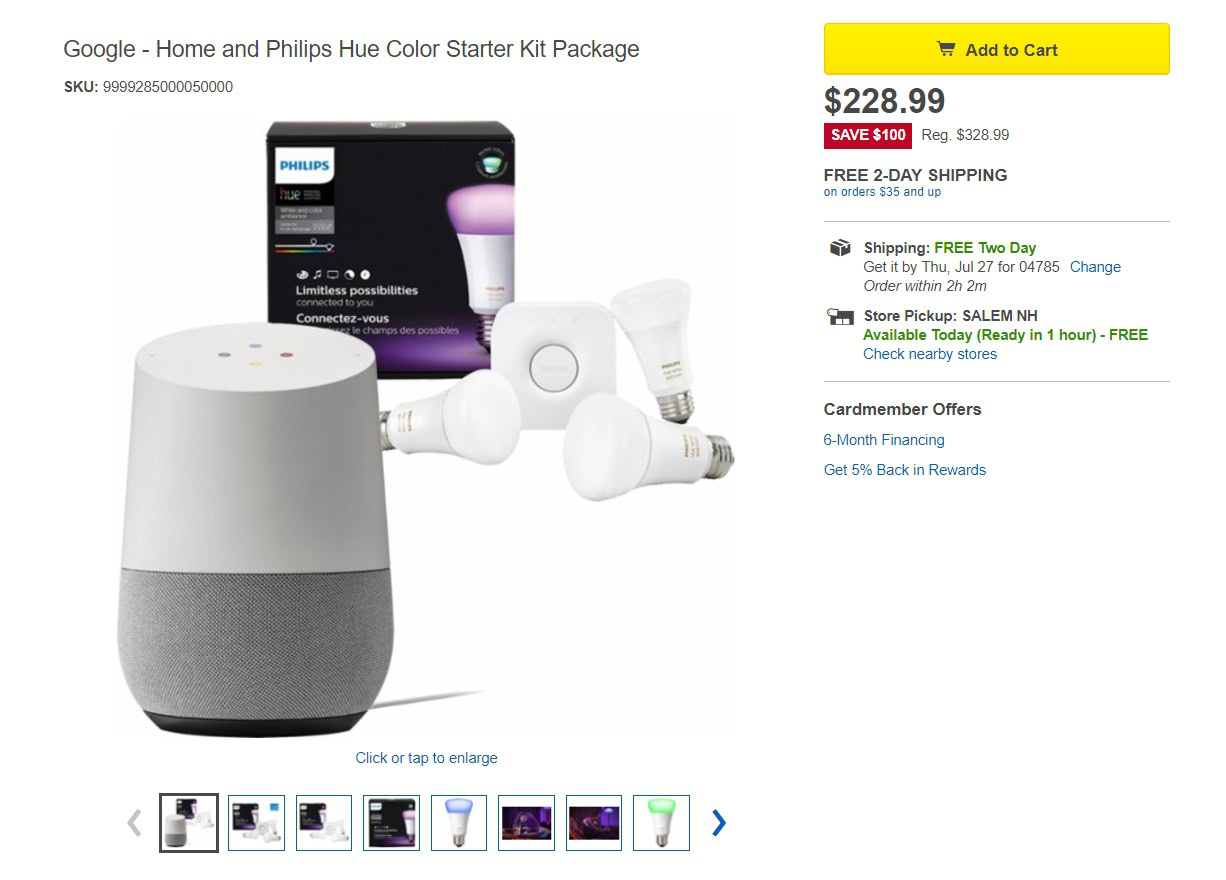This screenshot has width=1226, height=880.
Task: Click 'on orders $35 and up' link
Action: (x=882, y=192)
